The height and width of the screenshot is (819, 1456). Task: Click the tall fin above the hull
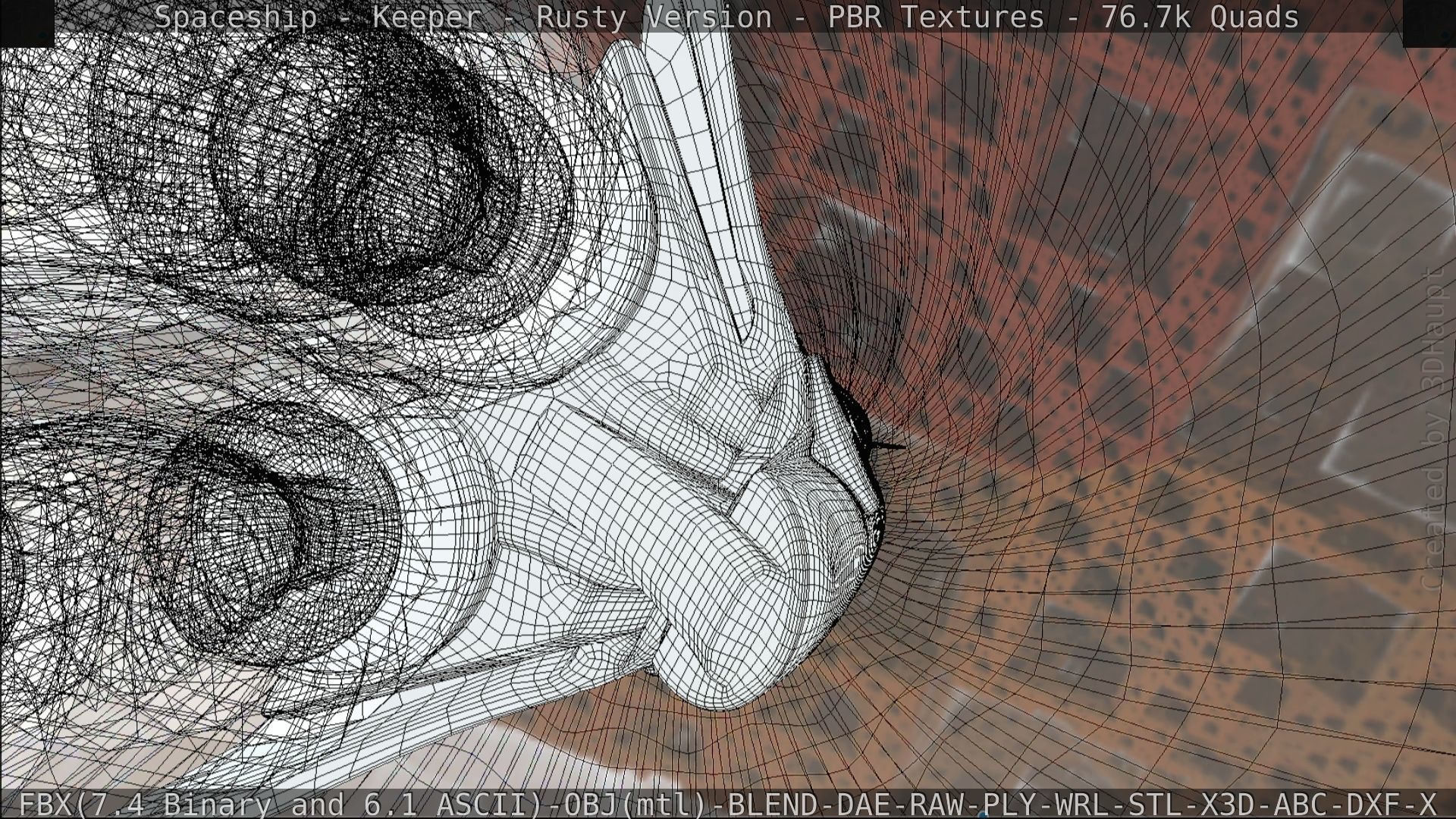pyautogui.click(x=698, y=152)
